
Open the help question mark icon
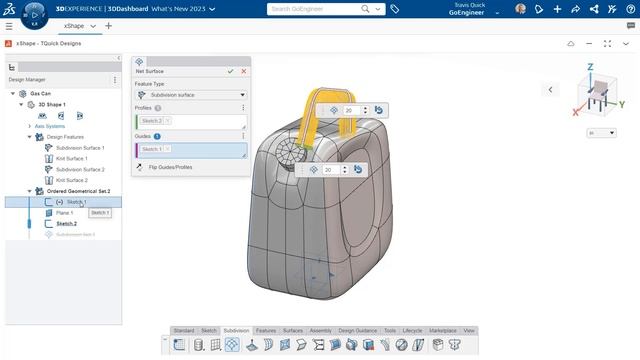(631, 9)
